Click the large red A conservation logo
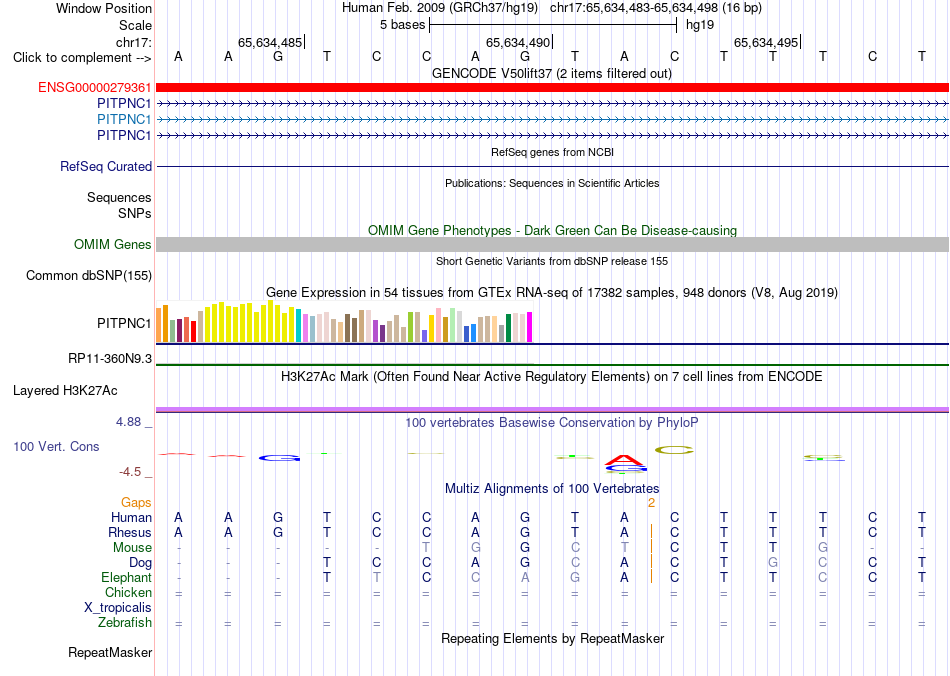950x676 pixels. (625, 460)
